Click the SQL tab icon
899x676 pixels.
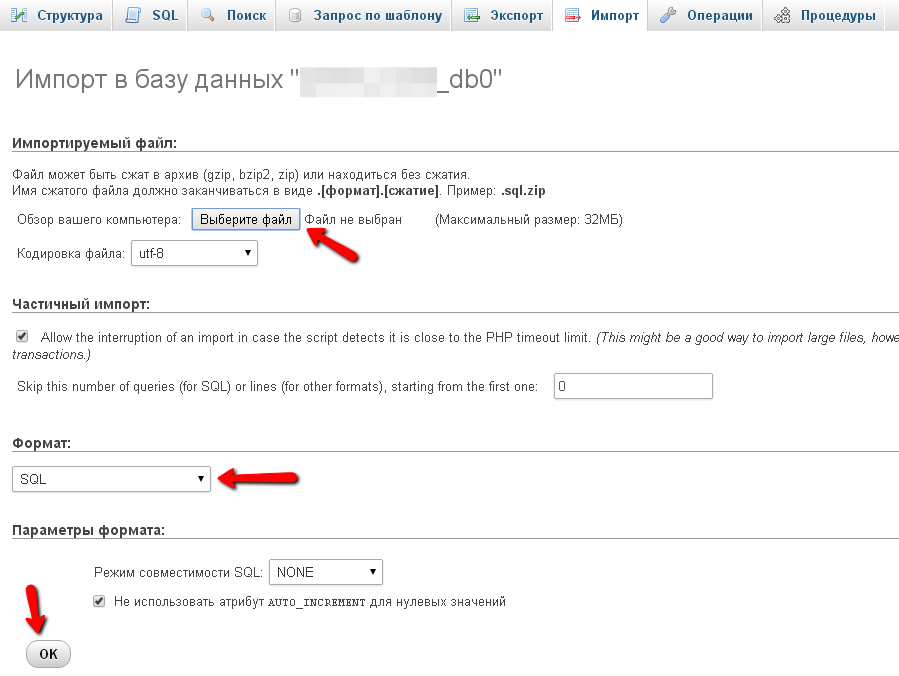point(134,15)
